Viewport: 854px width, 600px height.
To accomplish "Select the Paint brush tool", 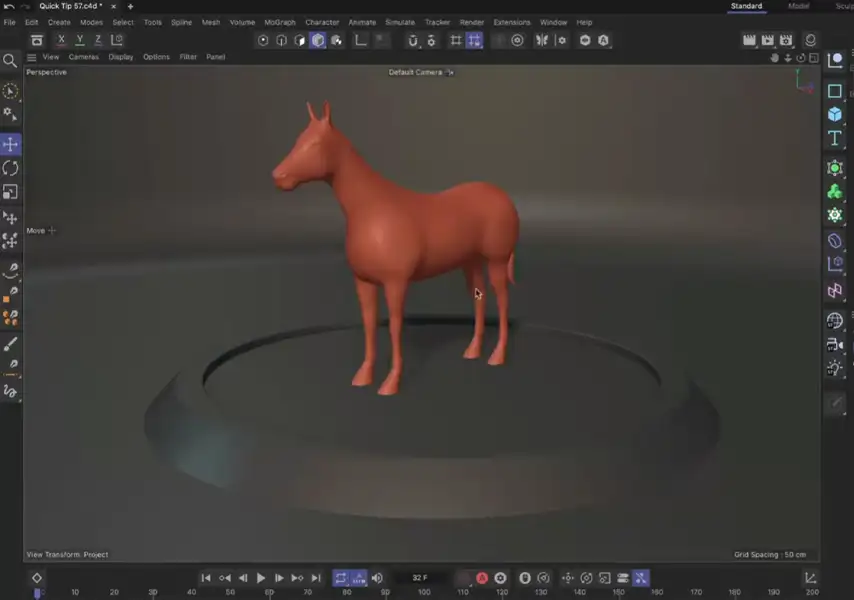I will [10, 343].
